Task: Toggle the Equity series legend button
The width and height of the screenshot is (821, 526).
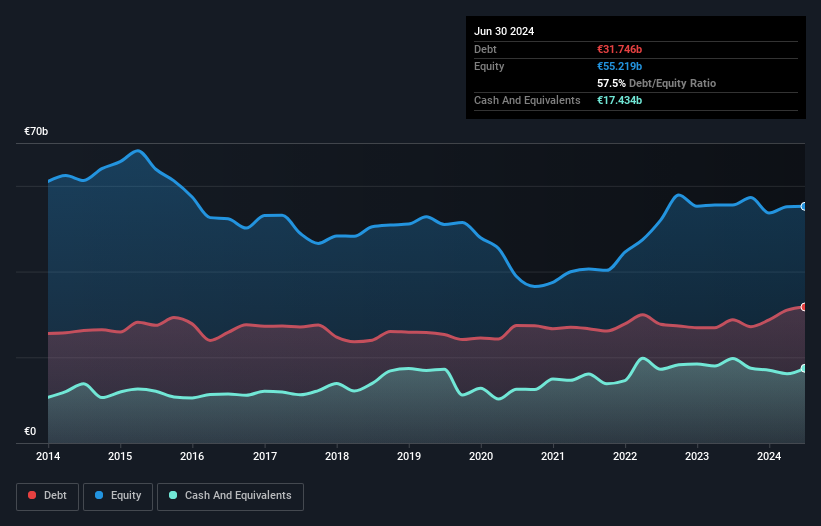Action: pyautogui.click(x=118, y=496)
